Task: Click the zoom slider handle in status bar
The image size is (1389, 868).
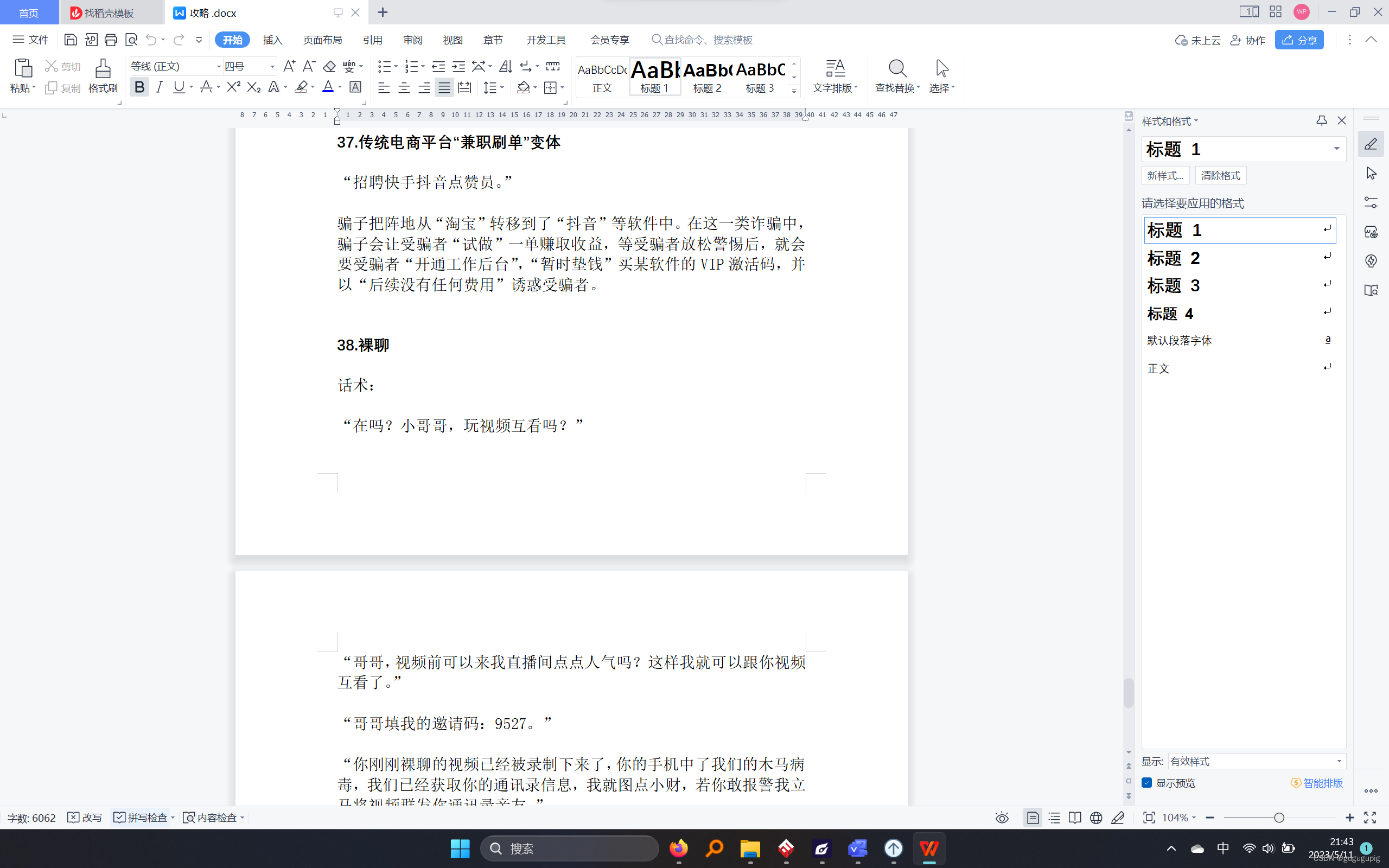Action: click(x=1279, y=818)
